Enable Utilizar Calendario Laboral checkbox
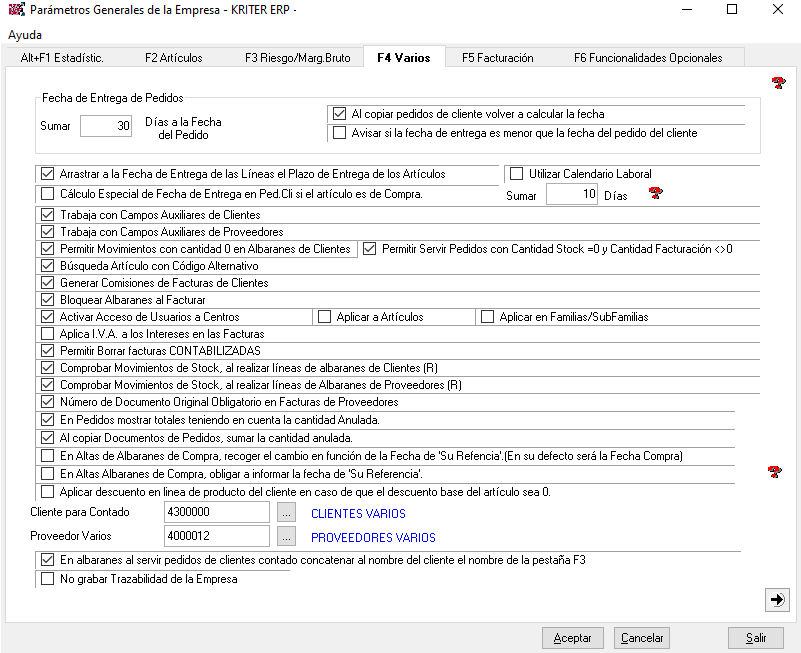Image resolution: width=801 pixels, height=653 pixels. click(x=516, y=174)
